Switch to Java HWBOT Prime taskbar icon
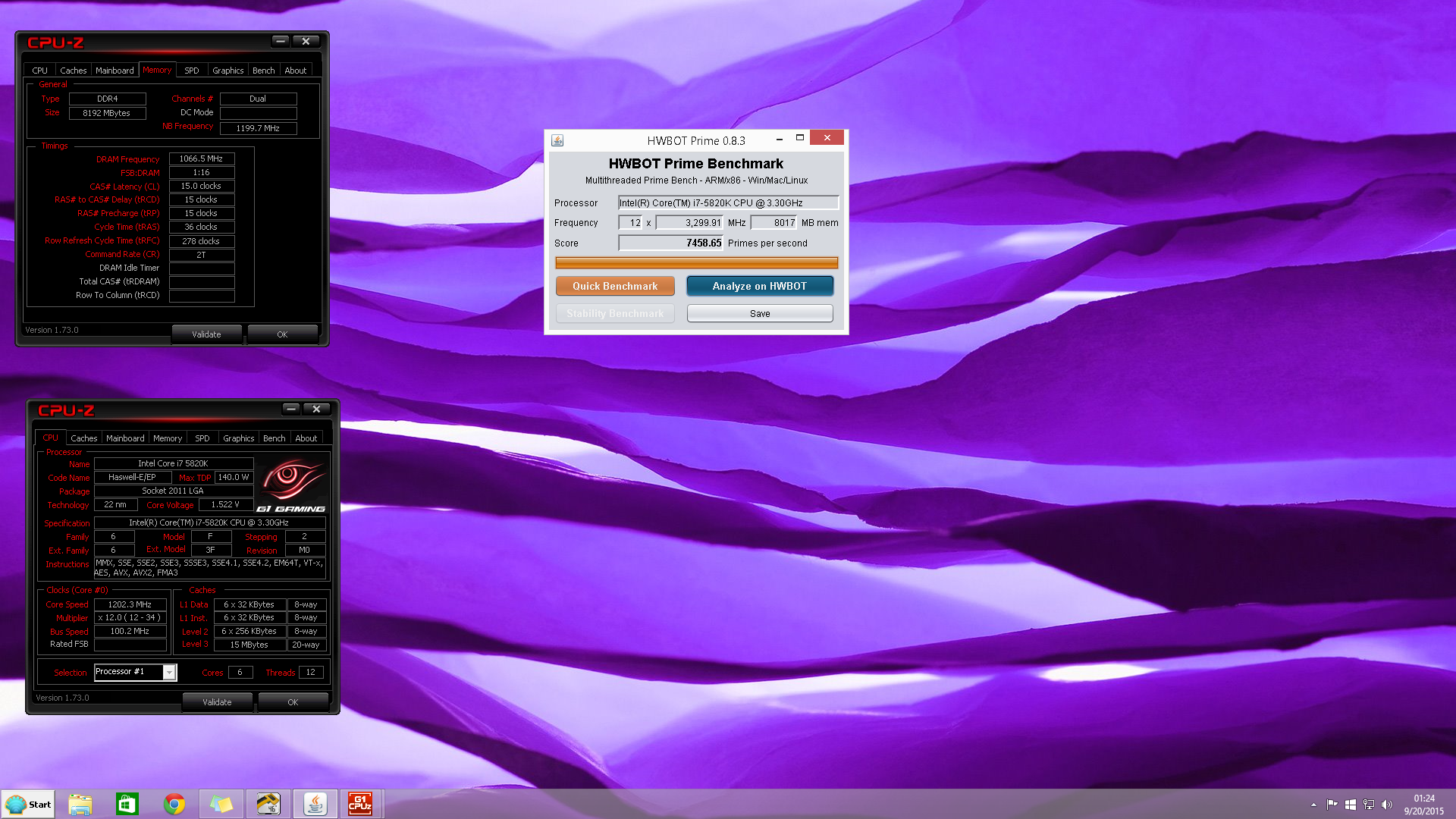This screenshot has width=1456, height=819. pyautogui.click(x=315, y=804)
